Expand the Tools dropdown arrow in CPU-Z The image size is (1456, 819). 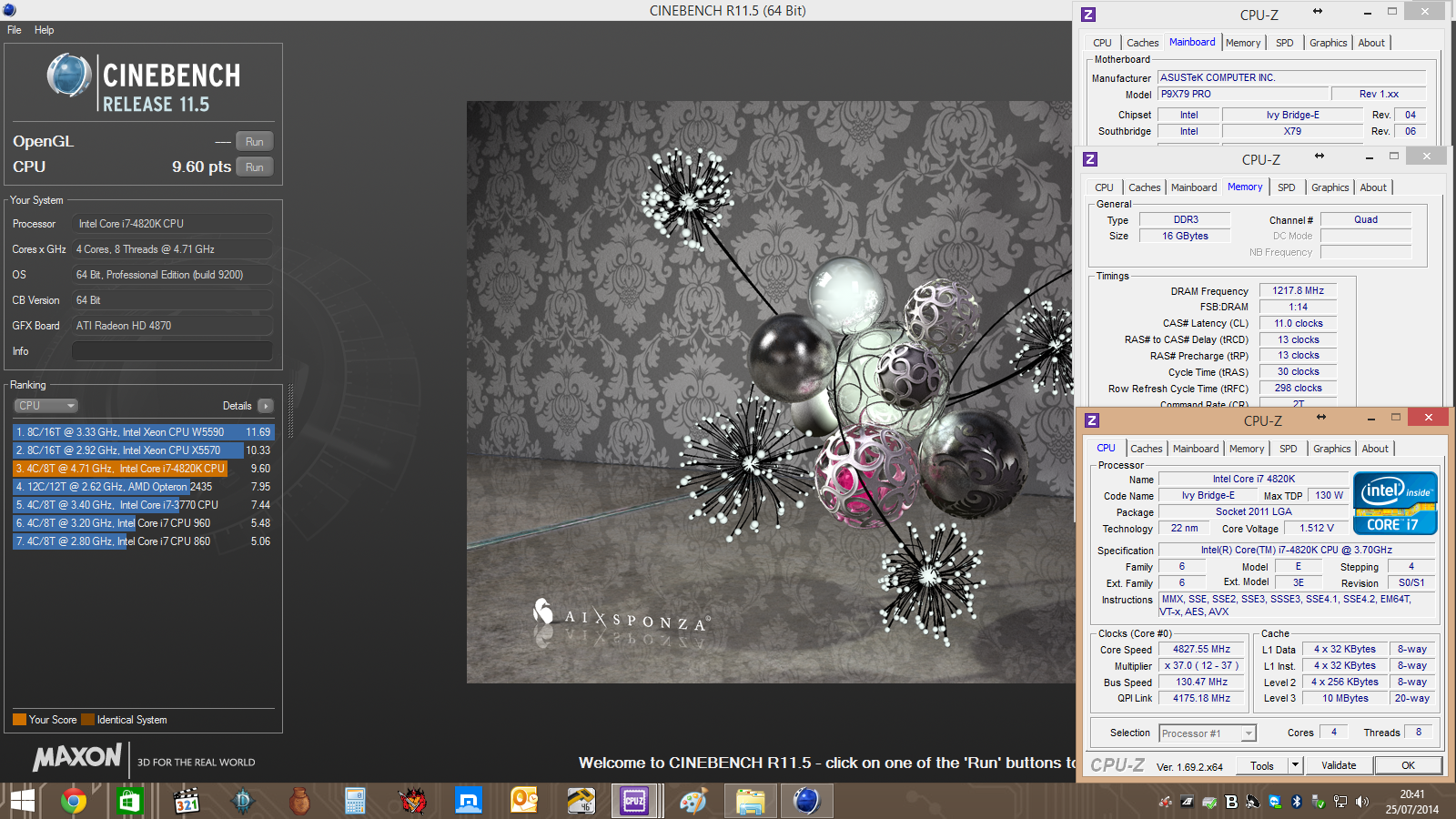[x=1296, y=766]
